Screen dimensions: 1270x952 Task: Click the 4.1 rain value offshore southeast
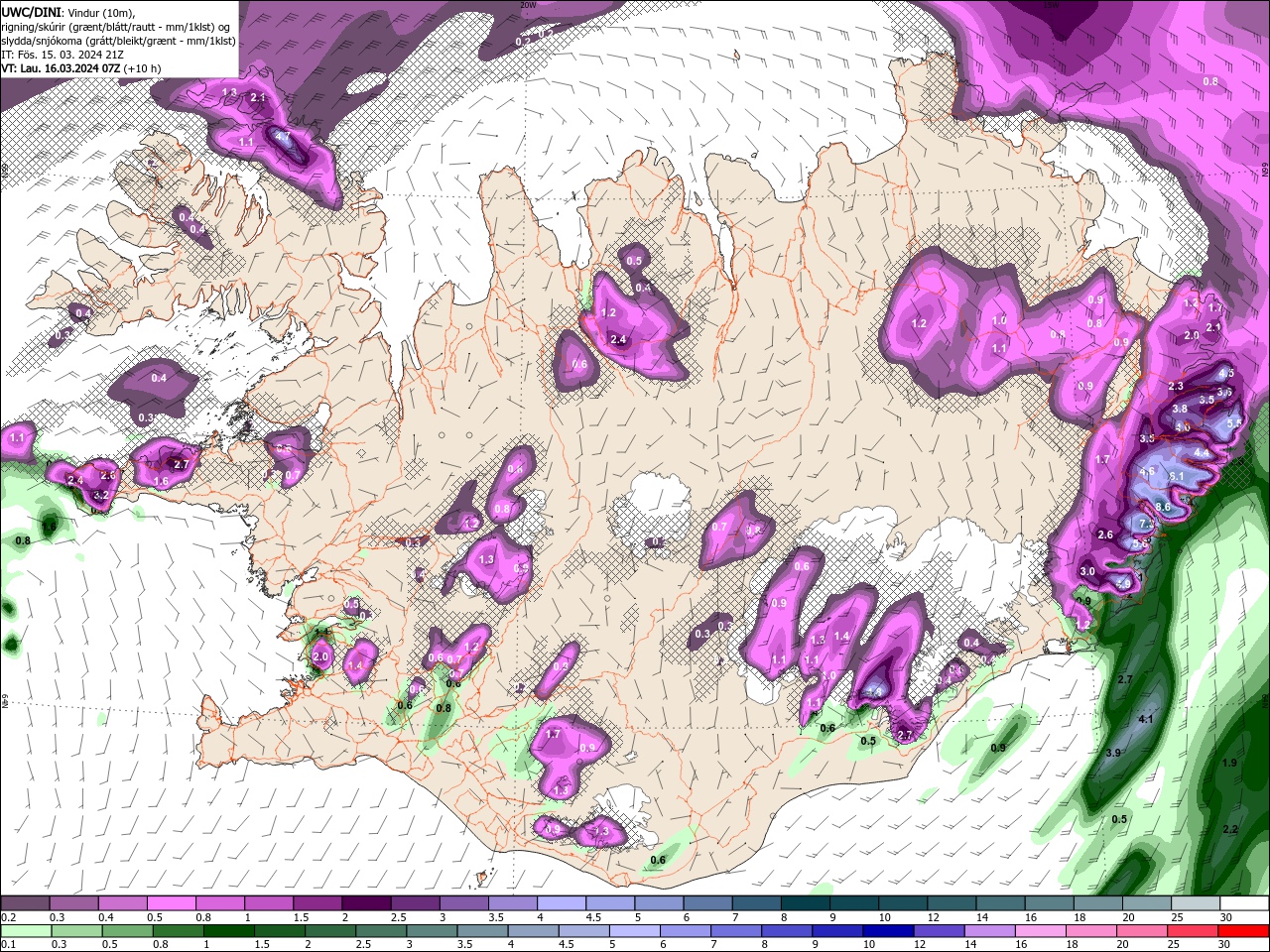coord(1145,719)
